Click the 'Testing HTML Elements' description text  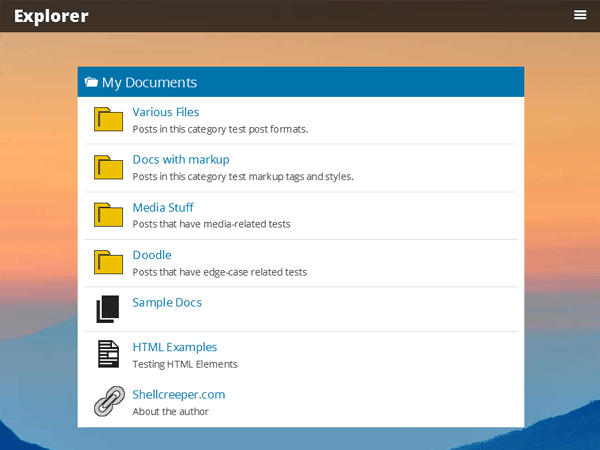tap(185, 364)
